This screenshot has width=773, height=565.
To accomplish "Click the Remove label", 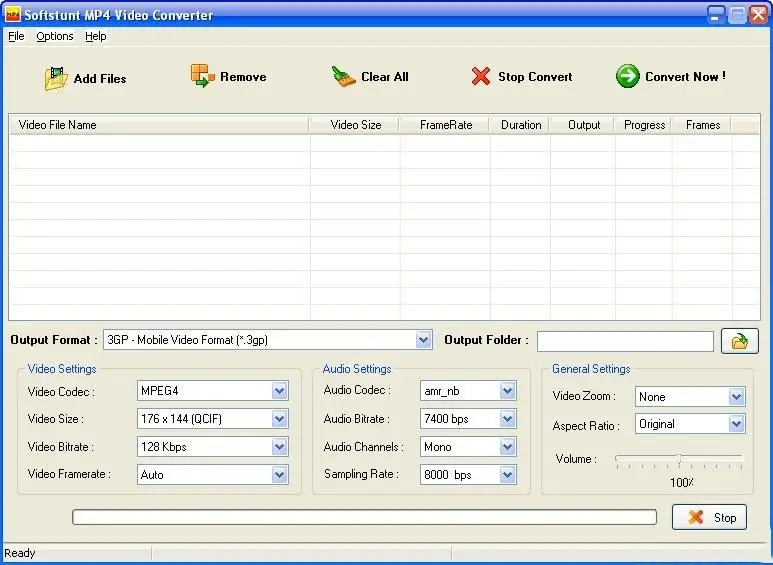I will click(x=243, y=77).
